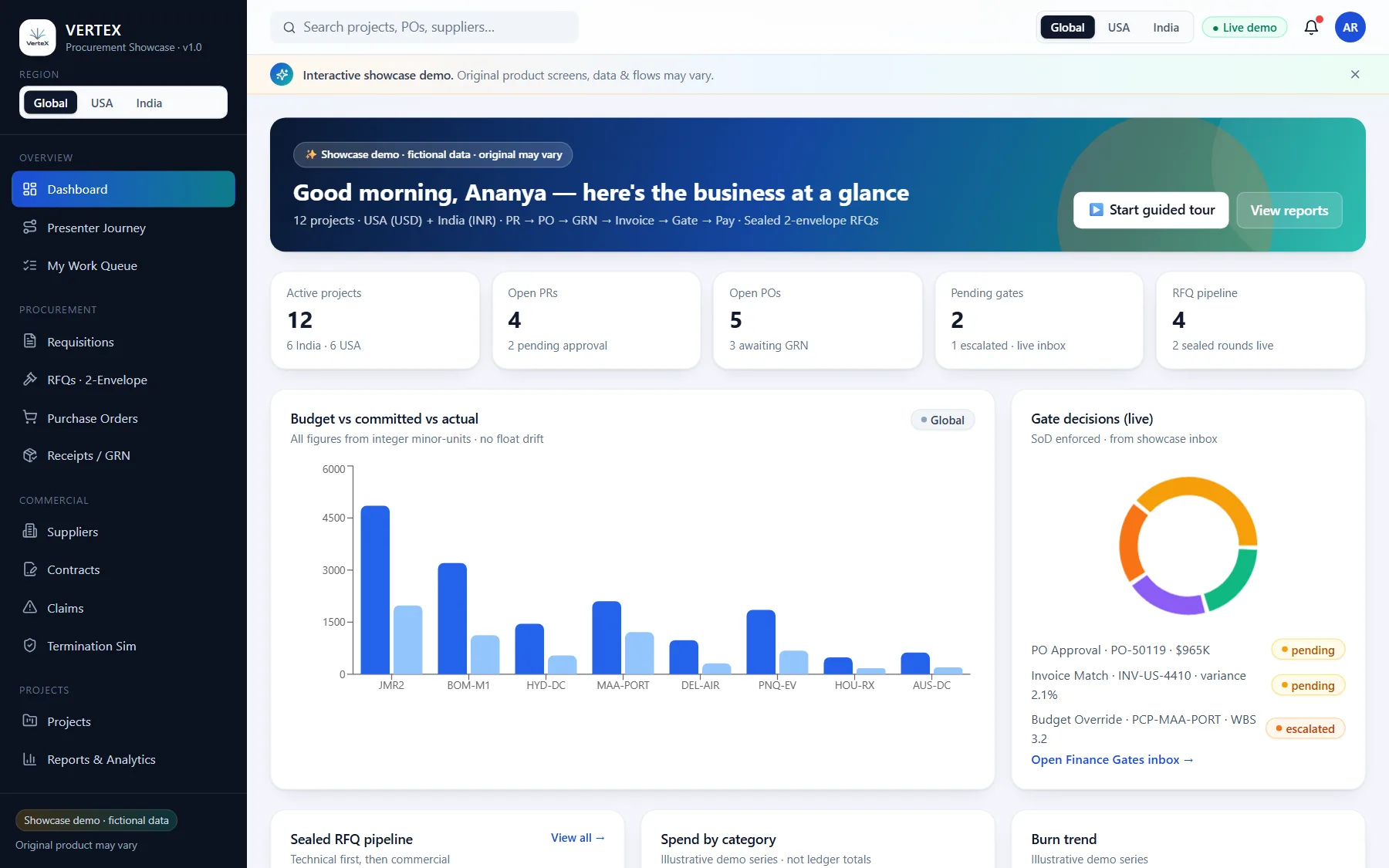Open the notifications bell
Image resolution: width=1389 pixels, height=868 pixels.
pyautogui.click(x=1311, y=28)
